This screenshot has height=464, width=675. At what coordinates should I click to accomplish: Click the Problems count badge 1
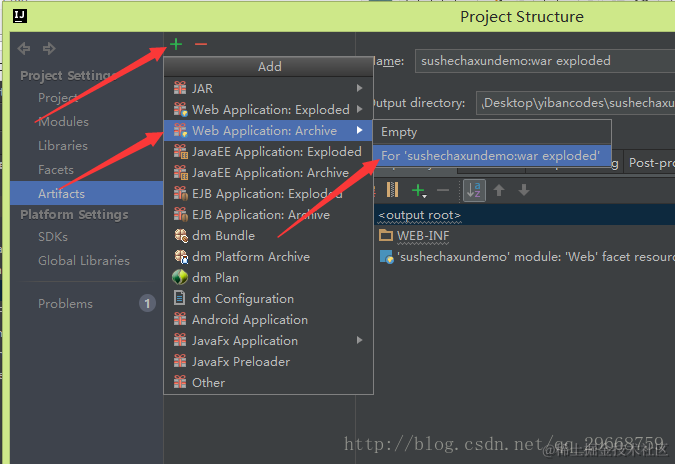(147, 303)
